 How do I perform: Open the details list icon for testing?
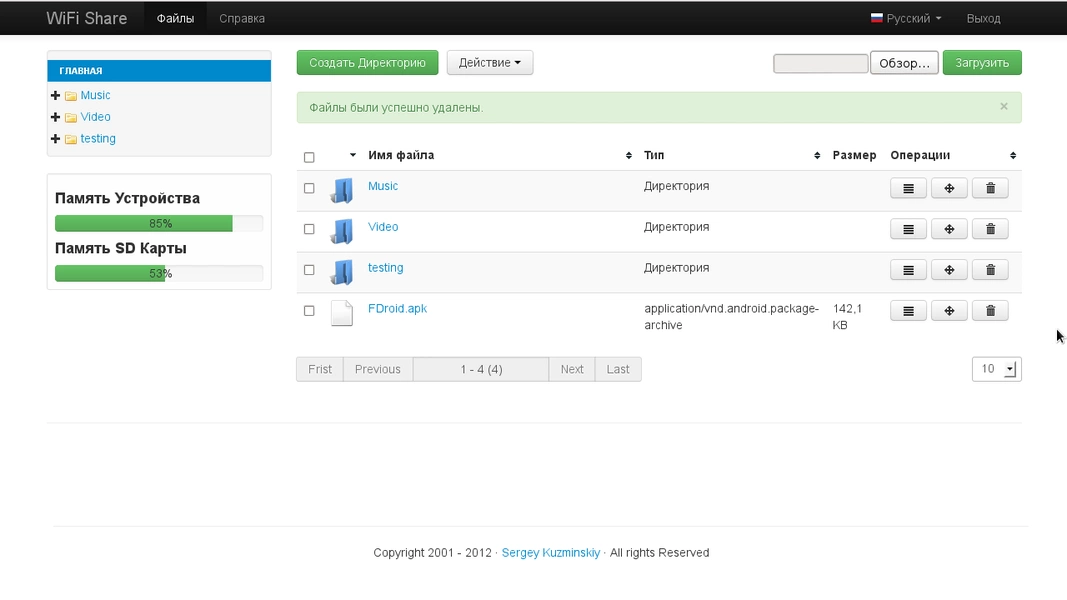point(908,270)
